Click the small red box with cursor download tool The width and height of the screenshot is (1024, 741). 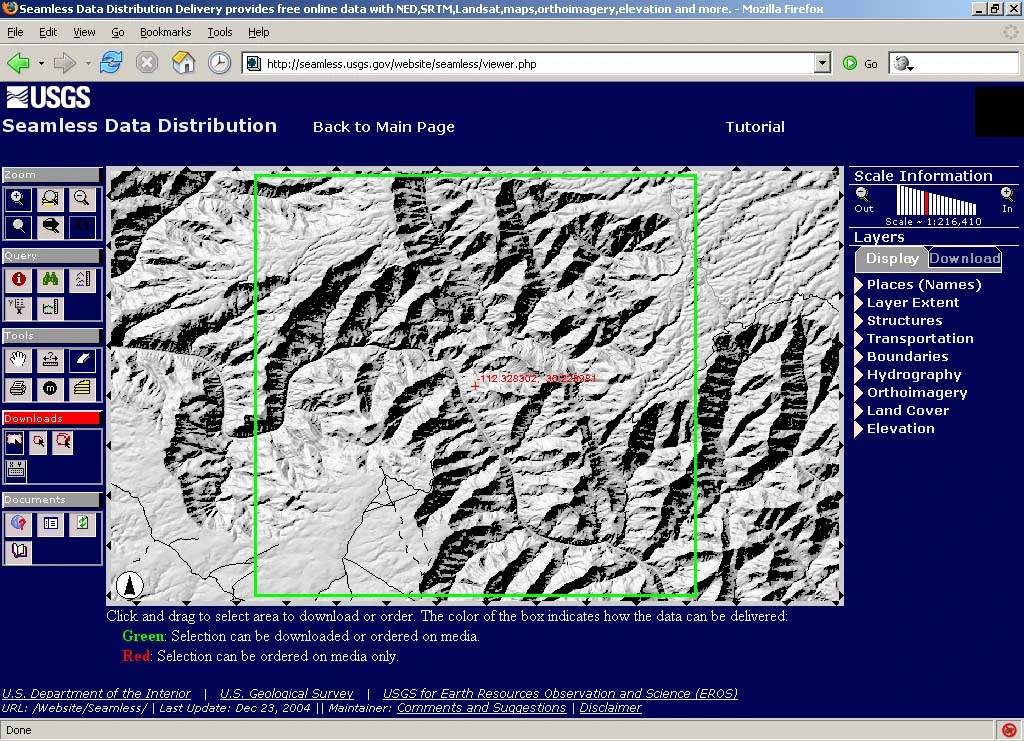point(39,442)
